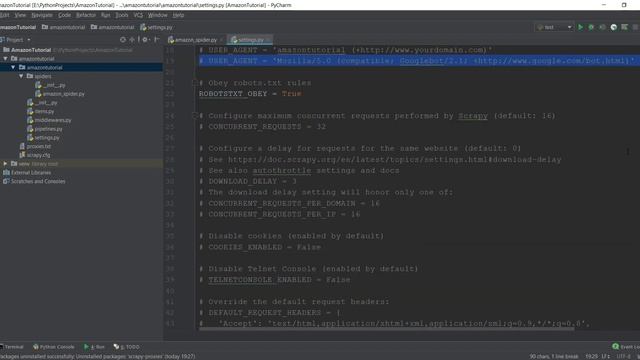
Task: Open the Navigate menu
Action: coord(42,15)
